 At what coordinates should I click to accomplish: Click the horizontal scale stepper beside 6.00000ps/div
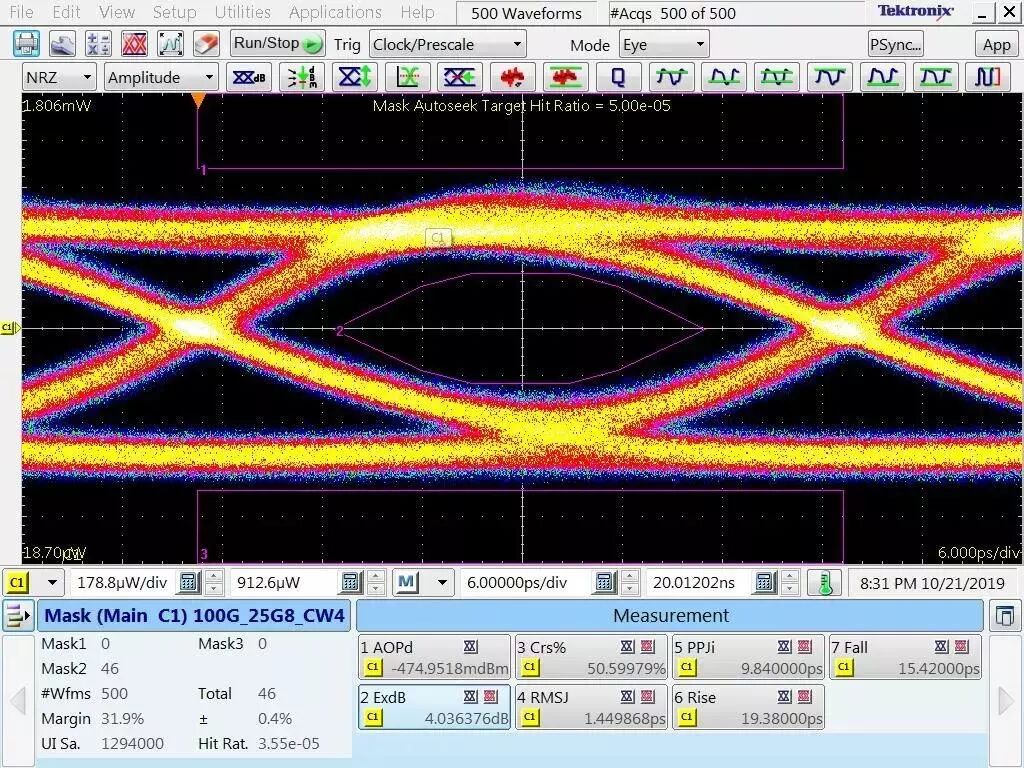pos(629,582)
